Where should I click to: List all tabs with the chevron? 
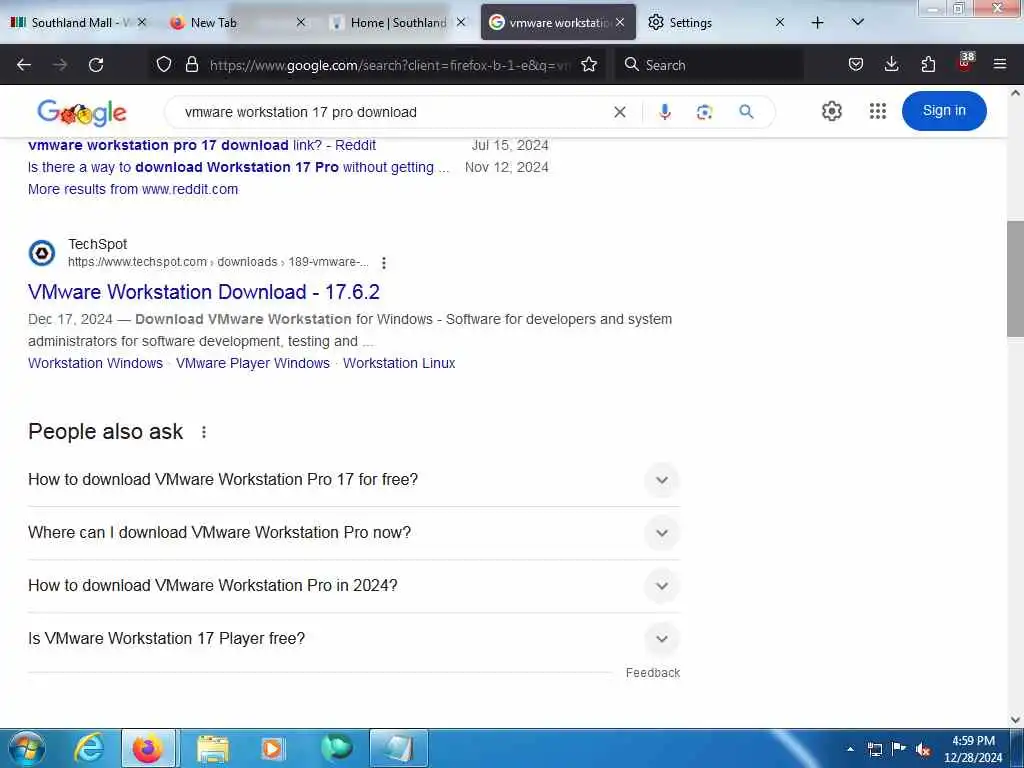(x=857, y=23)
